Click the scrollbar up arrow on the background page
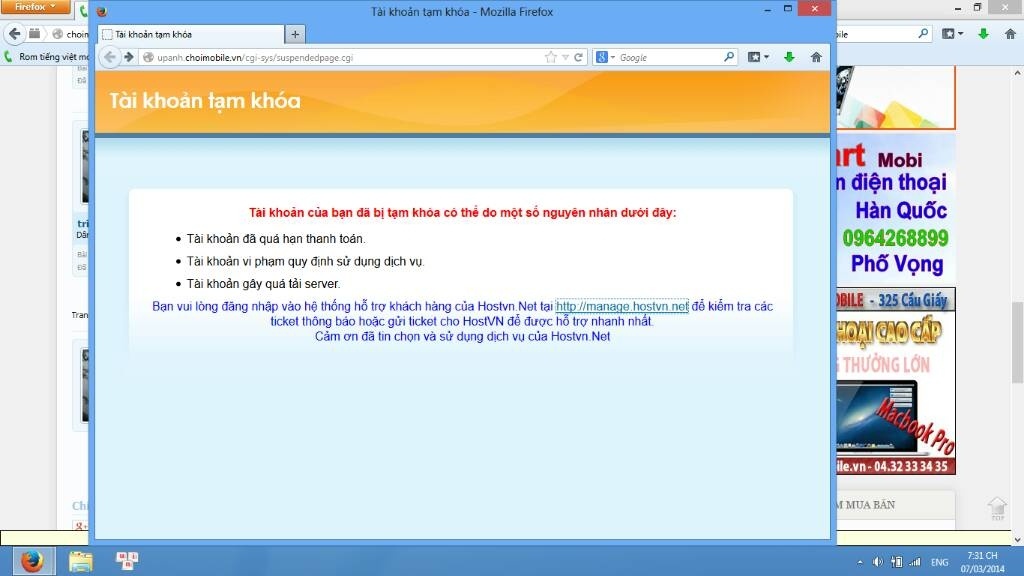1024x576 pixels. (x=1017, y=71)
